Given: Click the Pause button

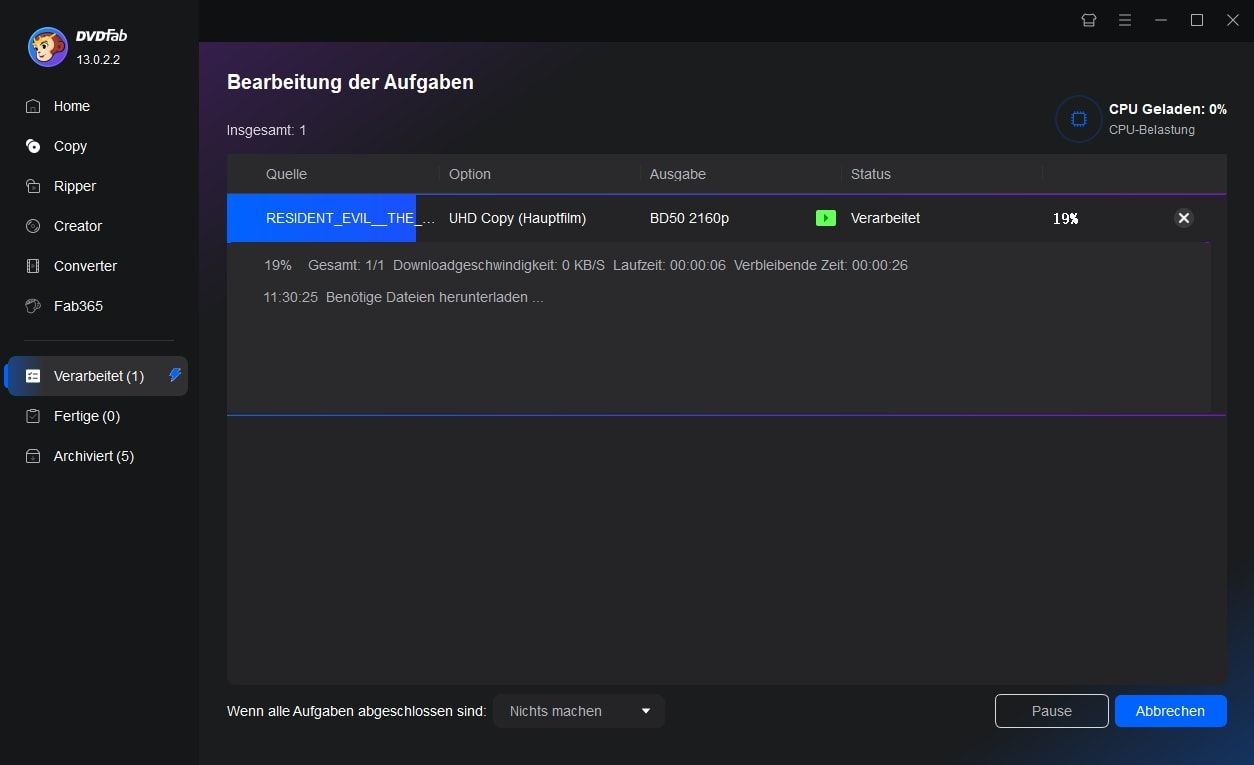Looking at the screenshot, I should coord(1052,711).
